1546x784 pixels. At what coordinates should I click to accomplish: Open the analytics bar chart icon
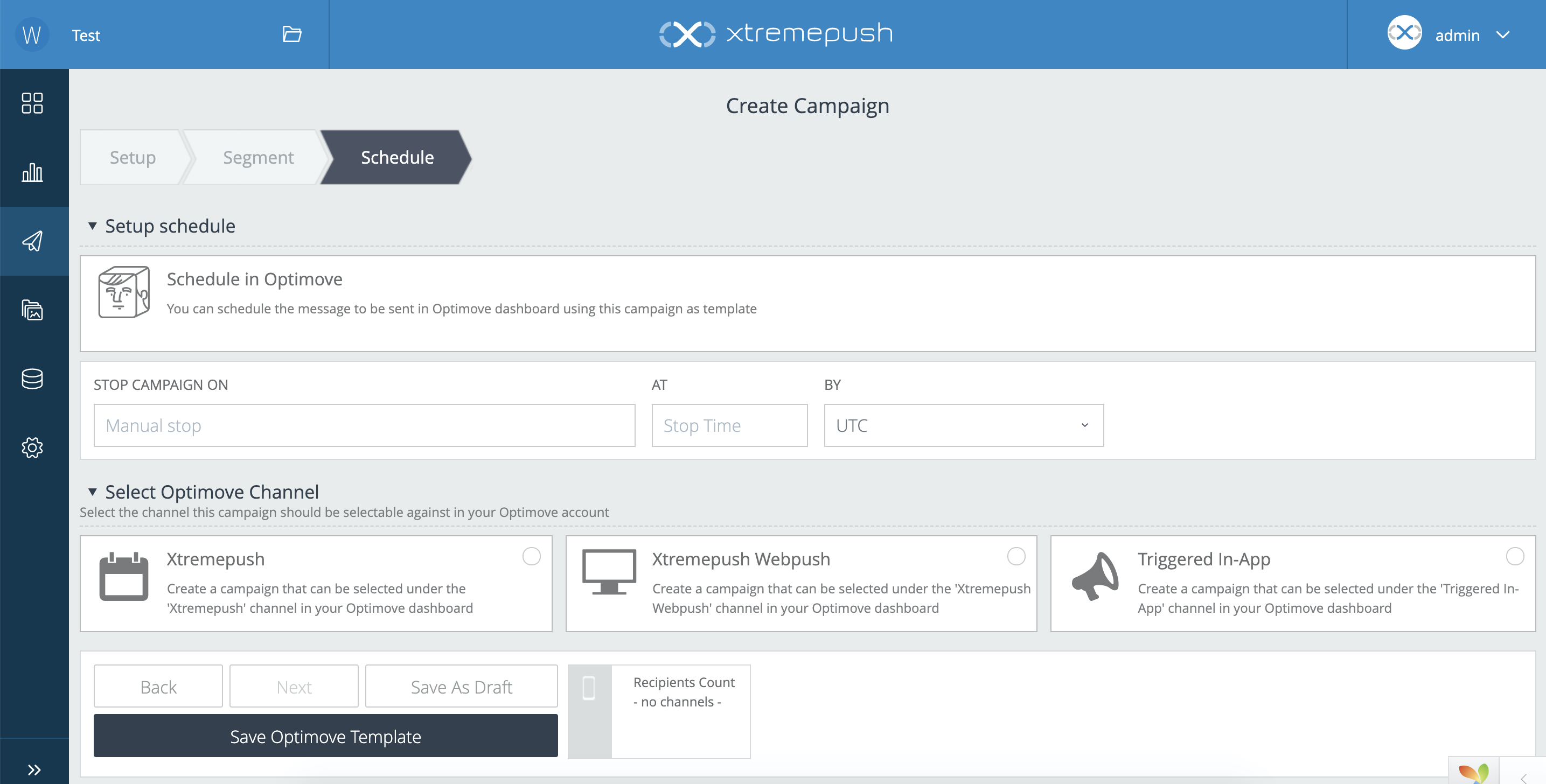coord(32,173)
